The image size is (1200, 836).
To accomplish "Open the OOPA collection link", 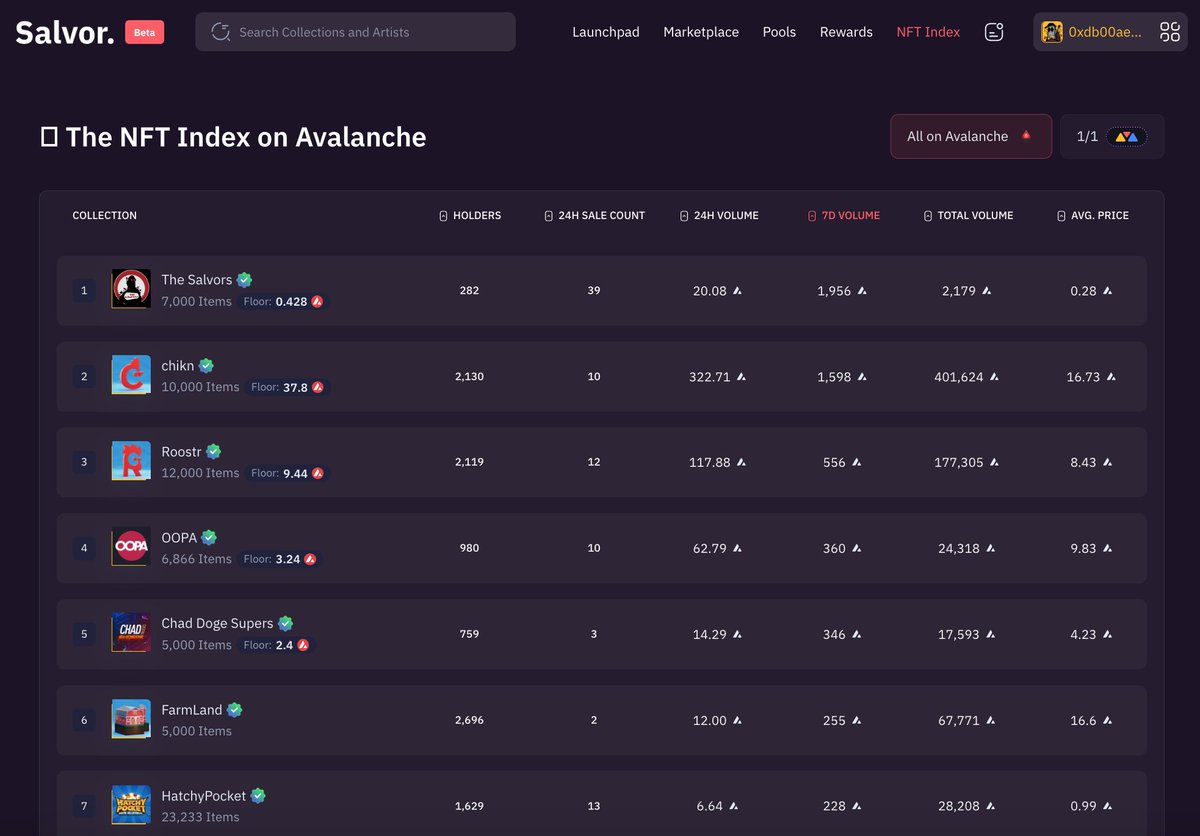I will click(x=179, y=538).
